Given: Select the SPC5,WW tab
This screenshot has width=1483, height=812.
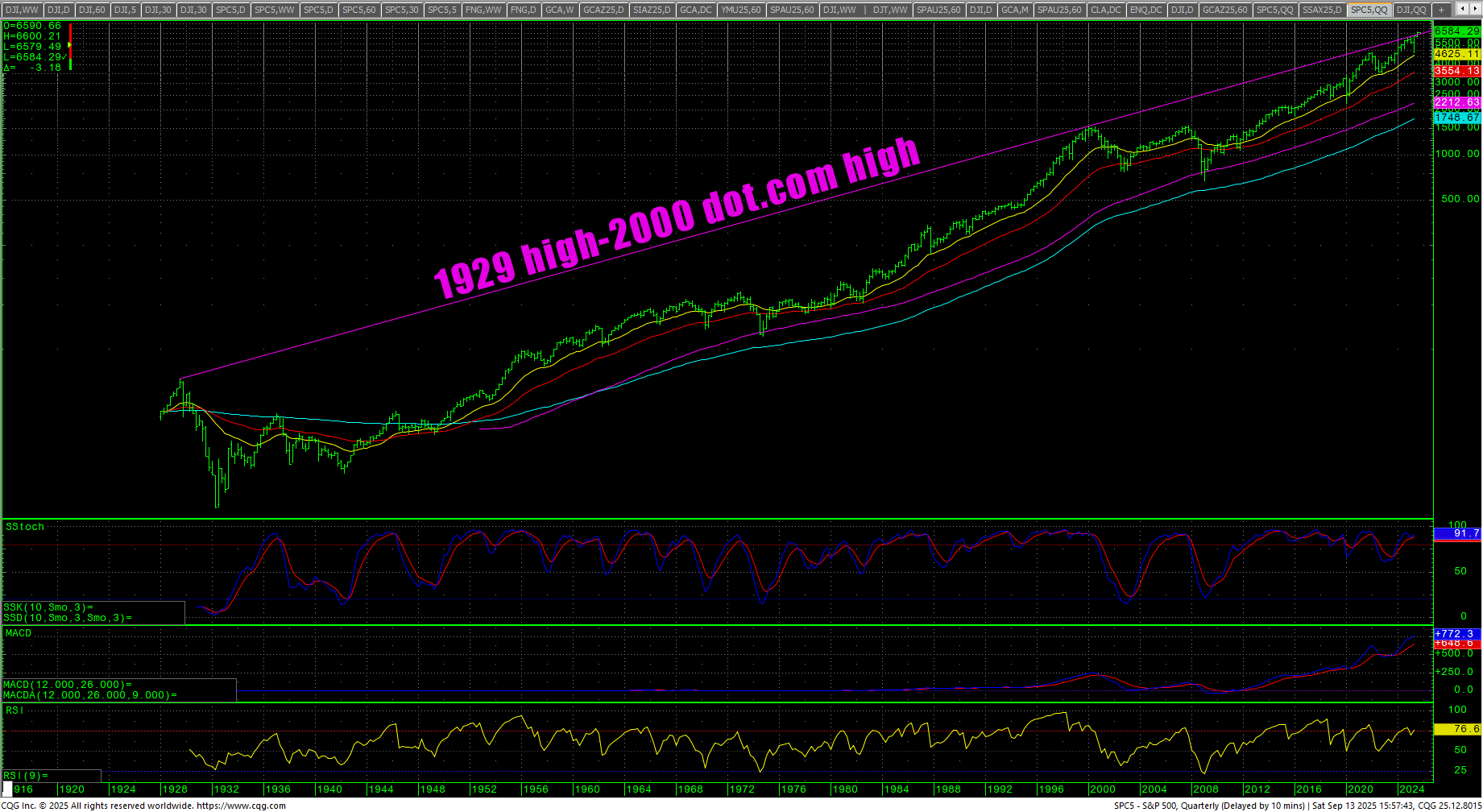Looking at the screenshot, I should 275,10.
